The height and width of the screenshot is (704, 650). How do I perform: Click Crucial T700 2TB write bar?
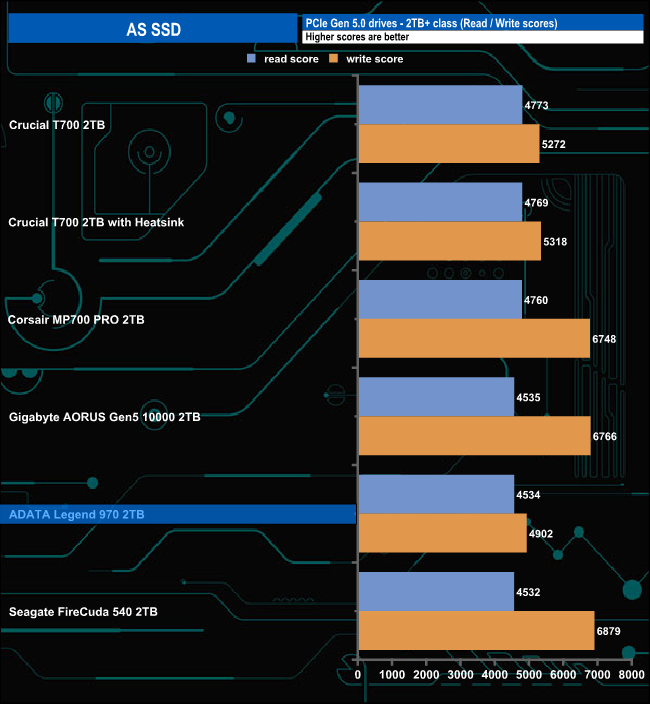click(449, 144)
